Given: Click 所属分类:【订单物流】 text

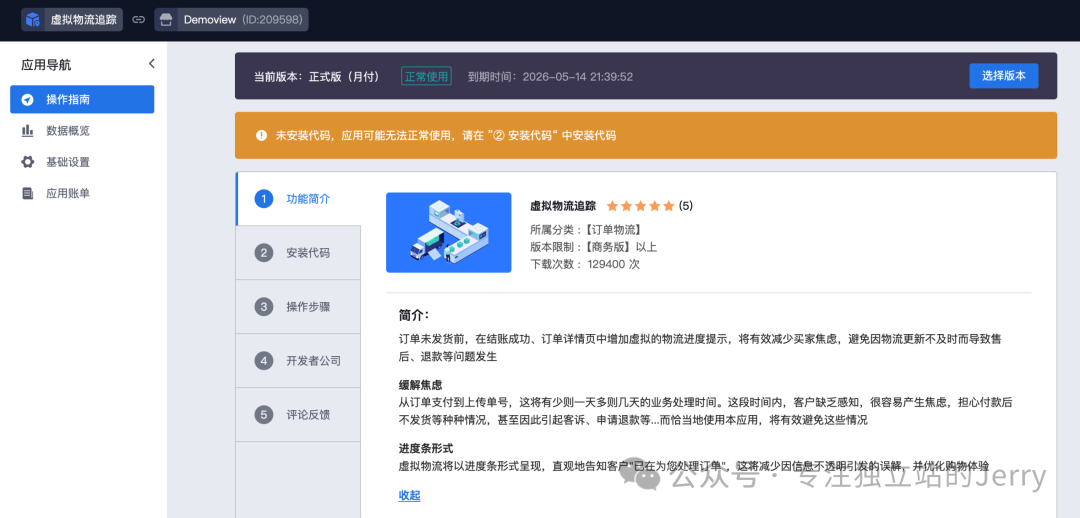Looking at the screenshot, I should coord(586,229).
